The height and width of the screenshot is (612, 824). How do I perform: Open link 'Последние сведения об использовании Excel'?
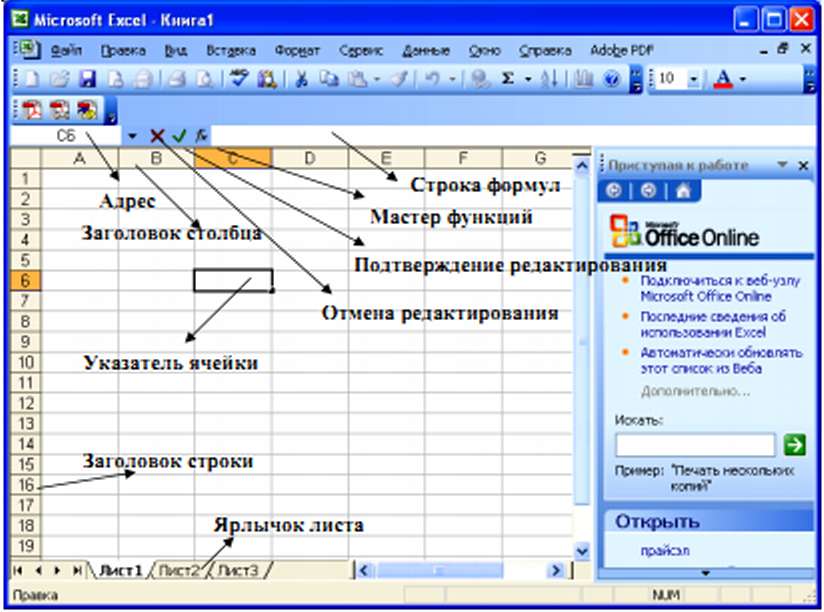coord(713,324)
